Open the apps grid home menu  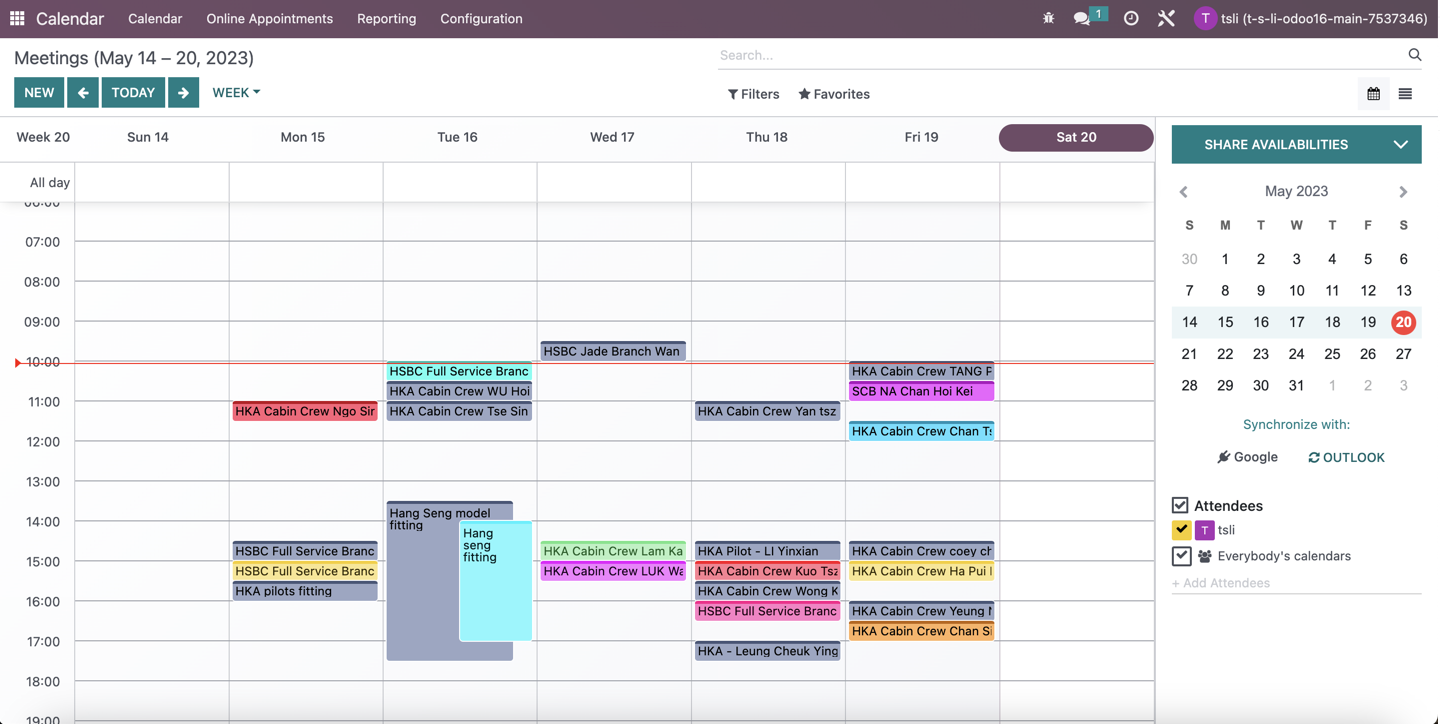(17, 18)
